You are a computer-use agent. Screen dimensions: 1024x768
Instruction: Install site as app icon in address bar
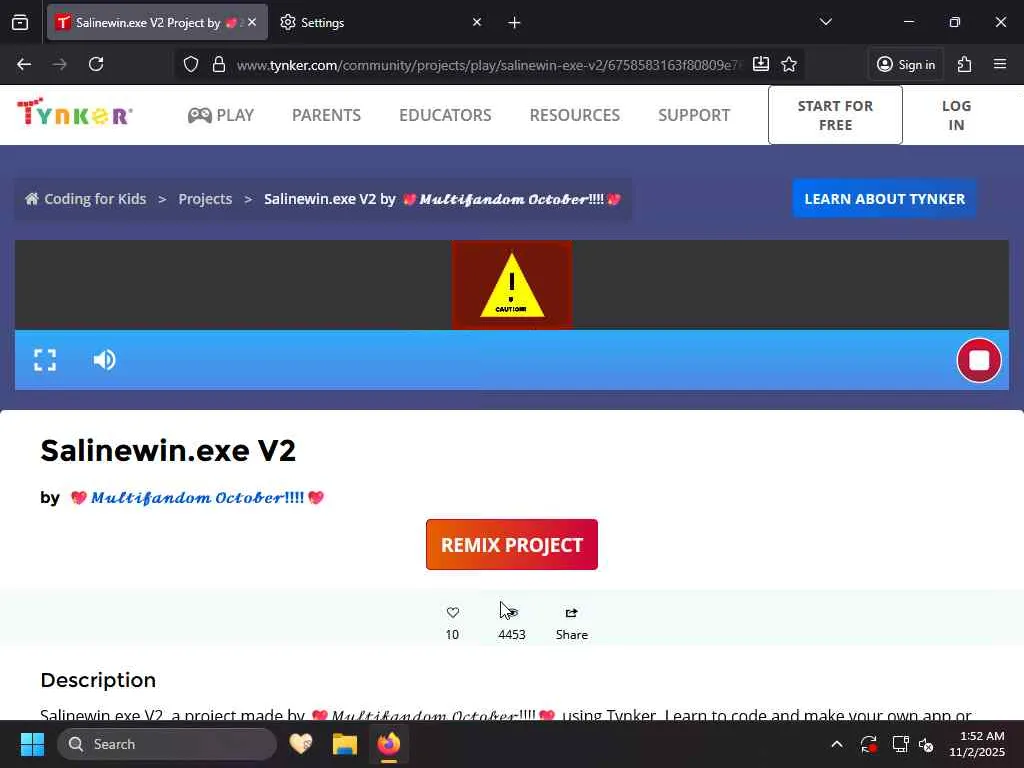[x=760, y=64]
